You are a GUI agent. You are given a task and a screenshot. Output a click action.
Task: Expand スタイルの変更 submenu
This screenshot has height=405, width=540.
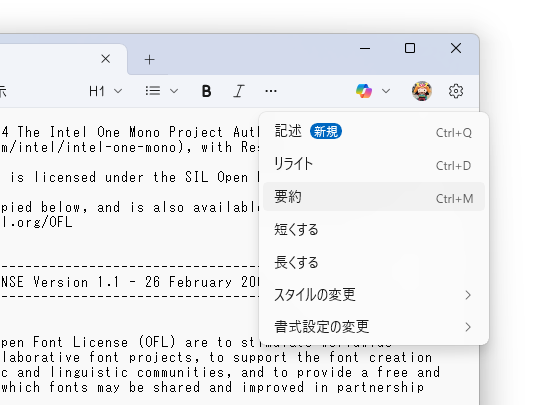[x=374, y=295]
